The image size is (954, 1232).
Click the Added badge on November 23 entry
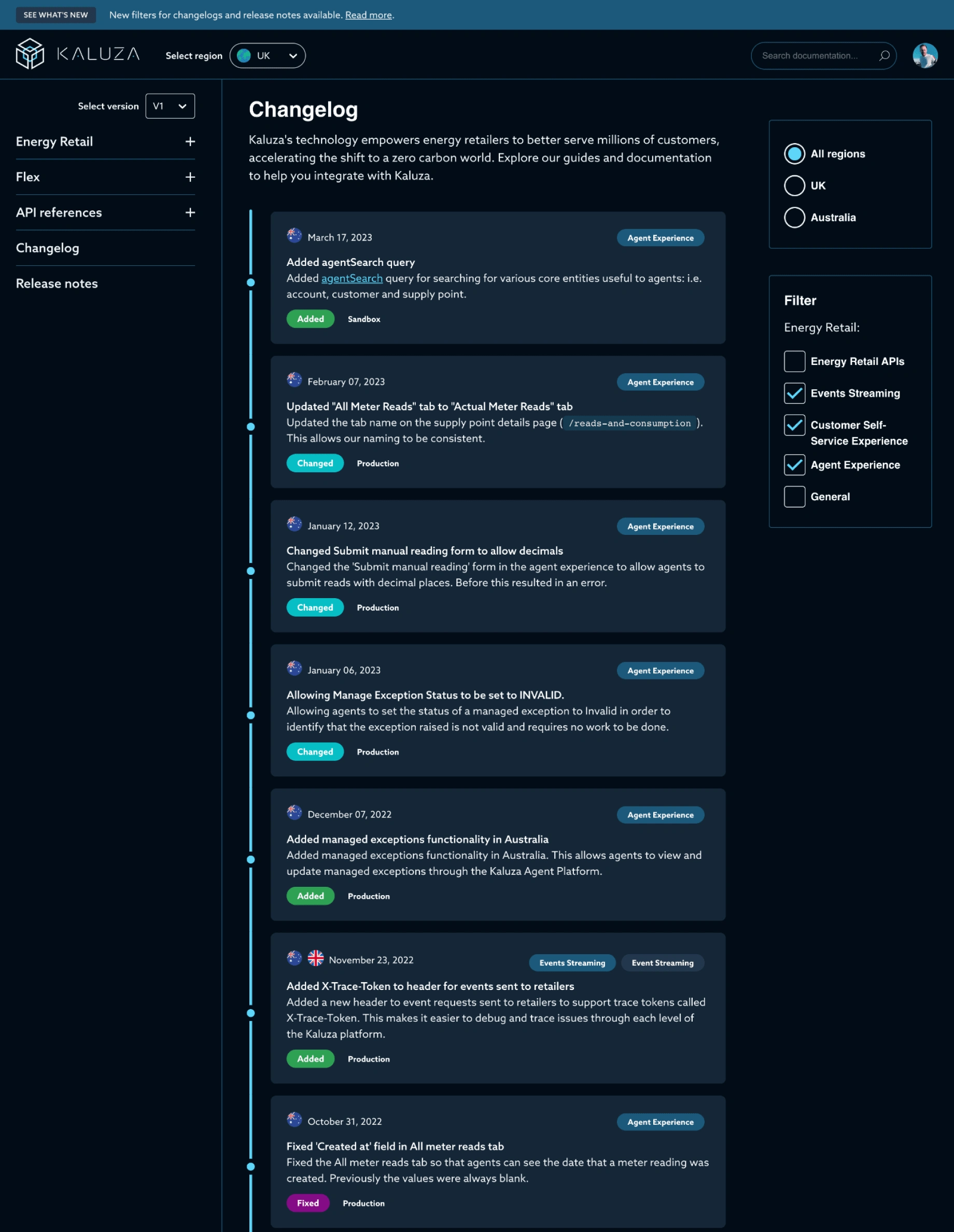(x=310, y=1059)
